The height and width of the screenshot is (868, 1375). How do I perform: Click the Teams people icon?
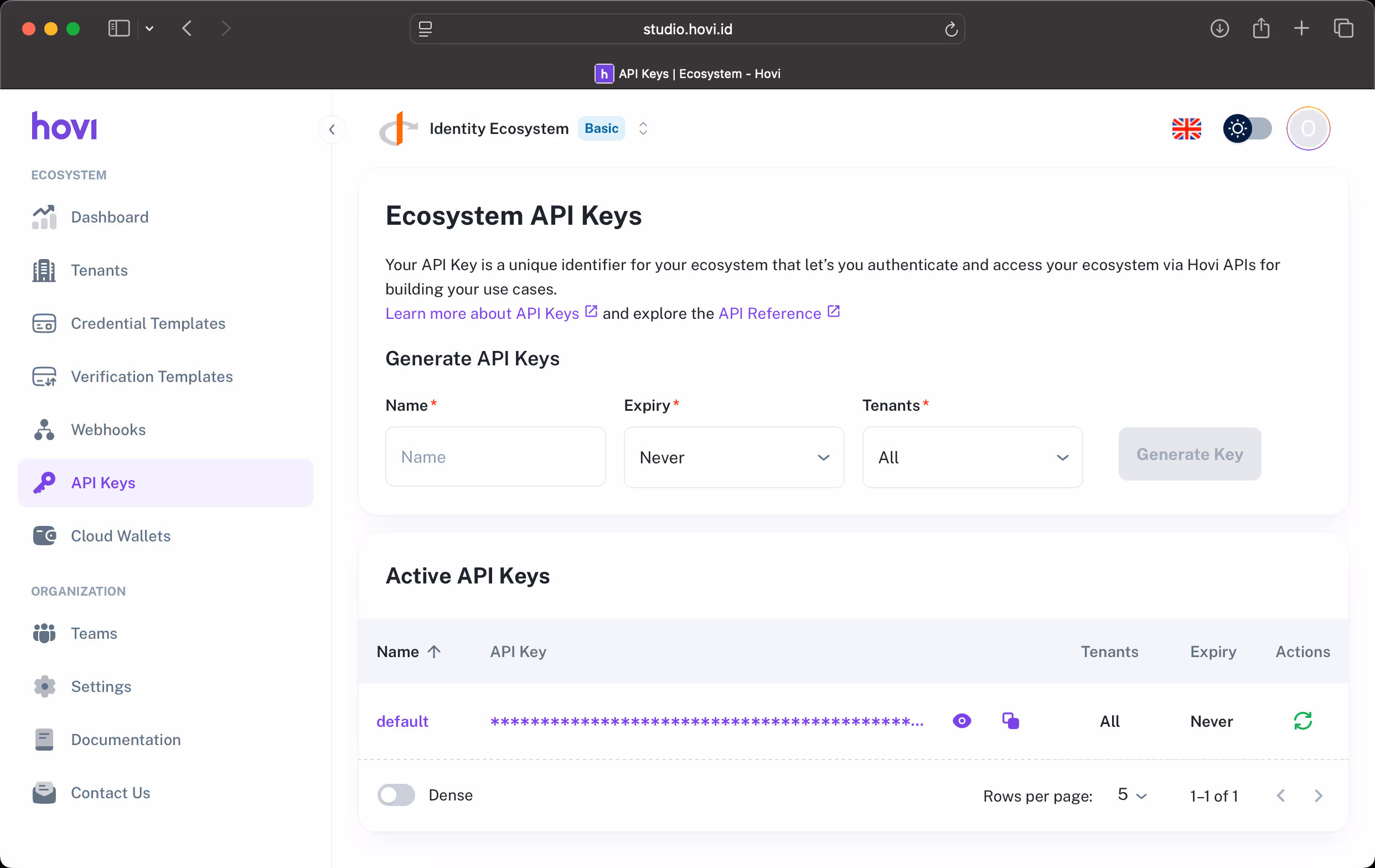(x=44, y=633)
